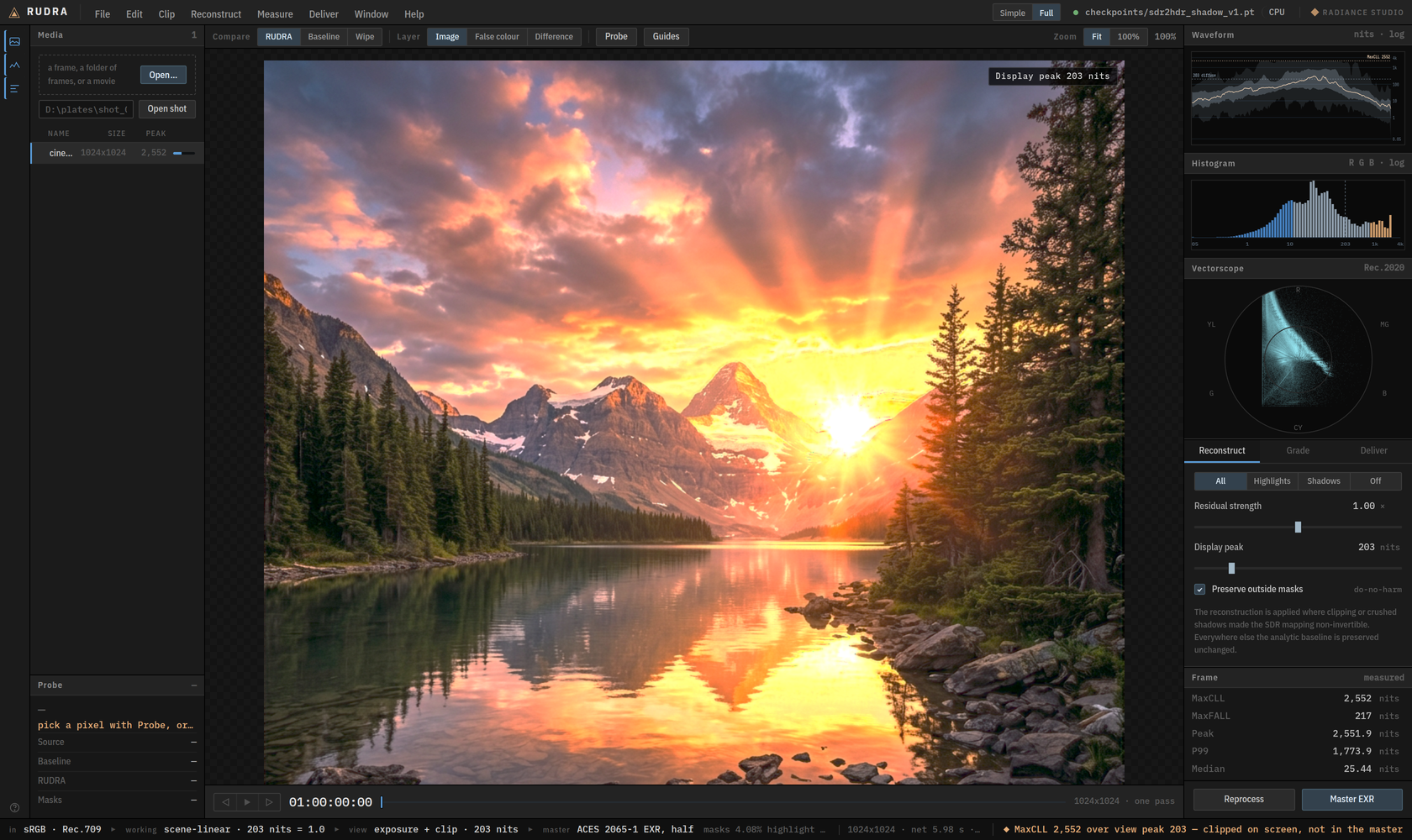Click the Open shot button
1412x840 pixels.
167,109
